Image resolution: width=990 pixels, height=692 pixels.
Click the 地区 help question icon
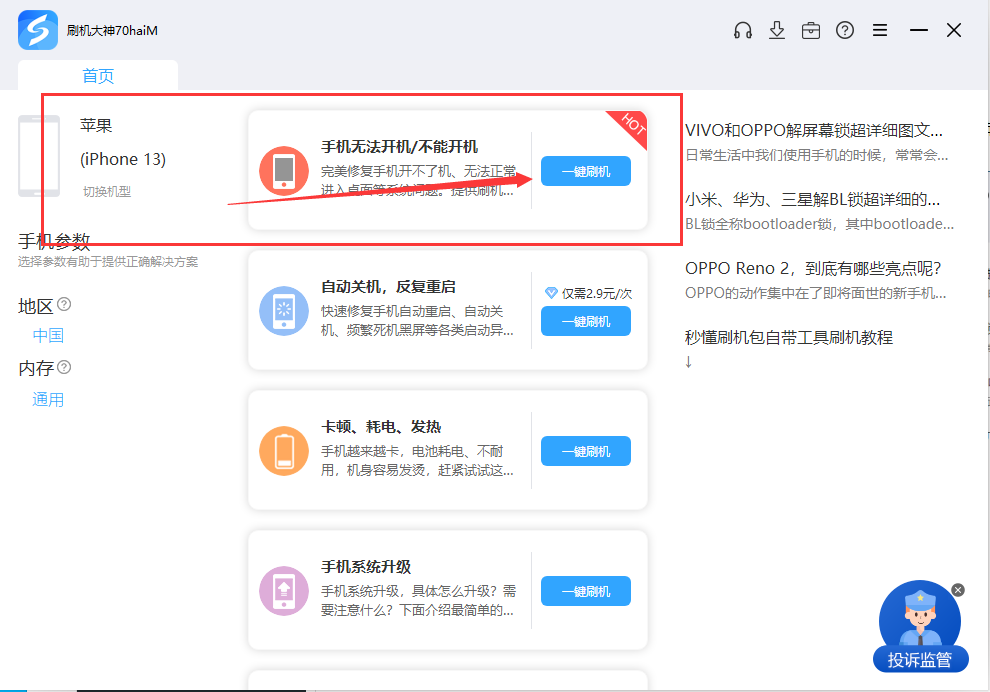coord(64,305)
